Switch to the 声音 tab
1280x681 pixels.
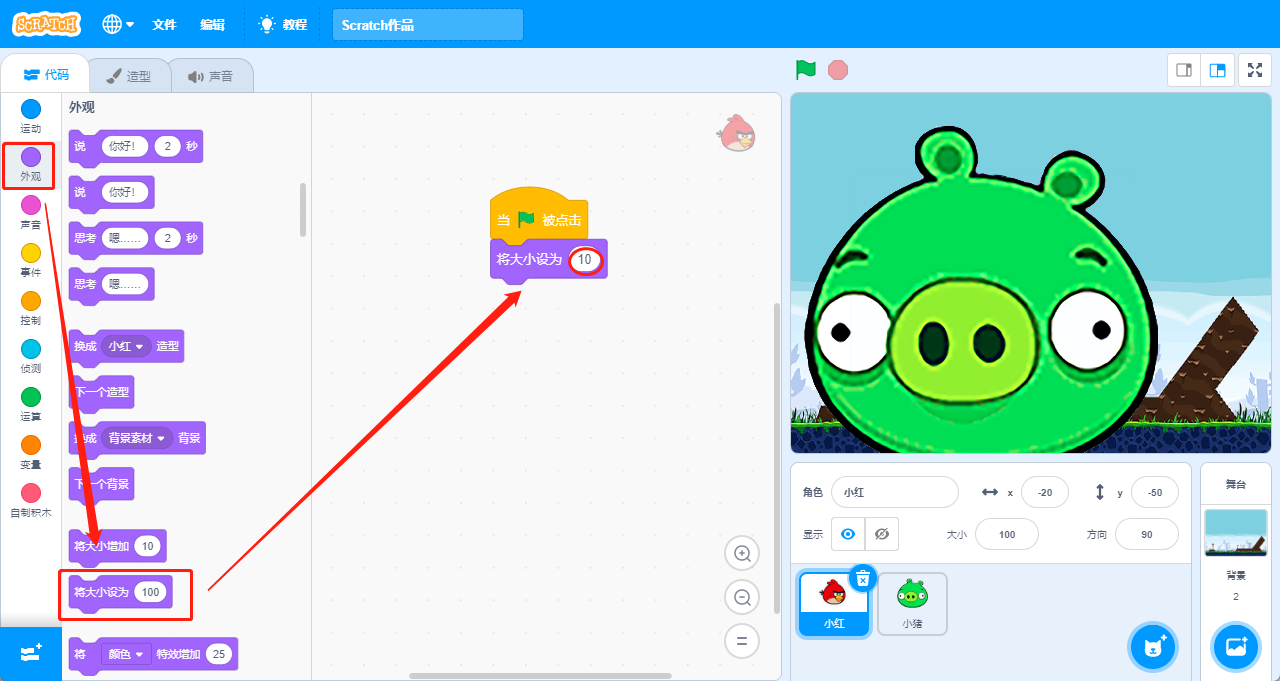[210, 76]
